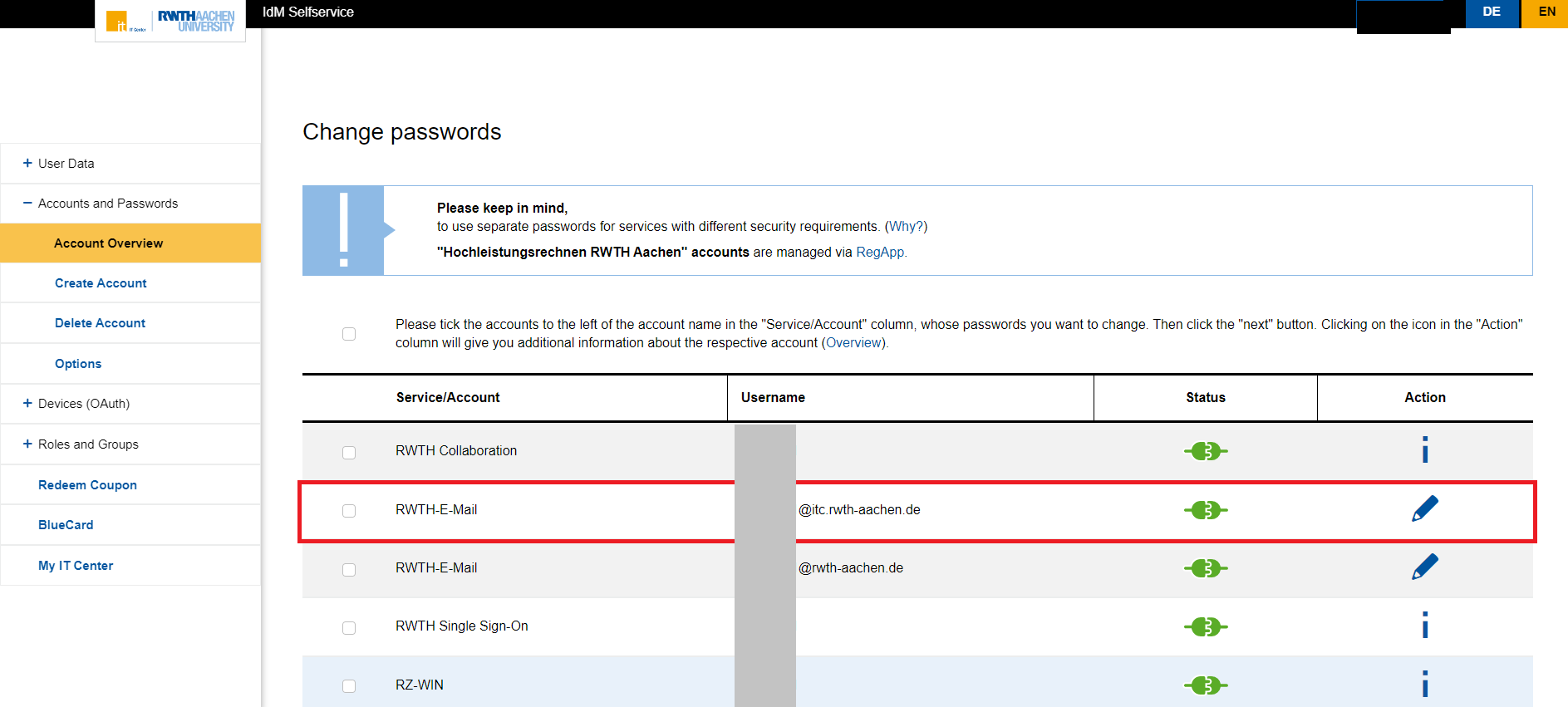1568x707 pixels.
Task: Click status plug icon for RZ-WIN
Action: coord(1206,685)
